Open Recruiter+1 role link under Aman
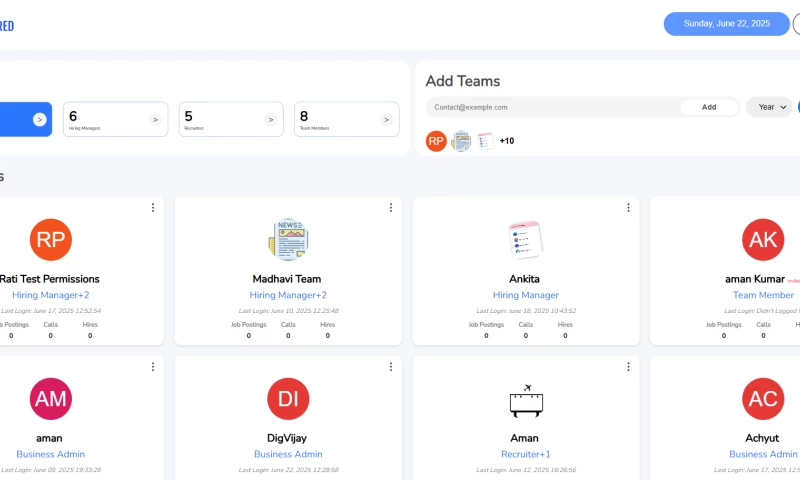This screenshot has width=800, height=480. click(525, 454)
